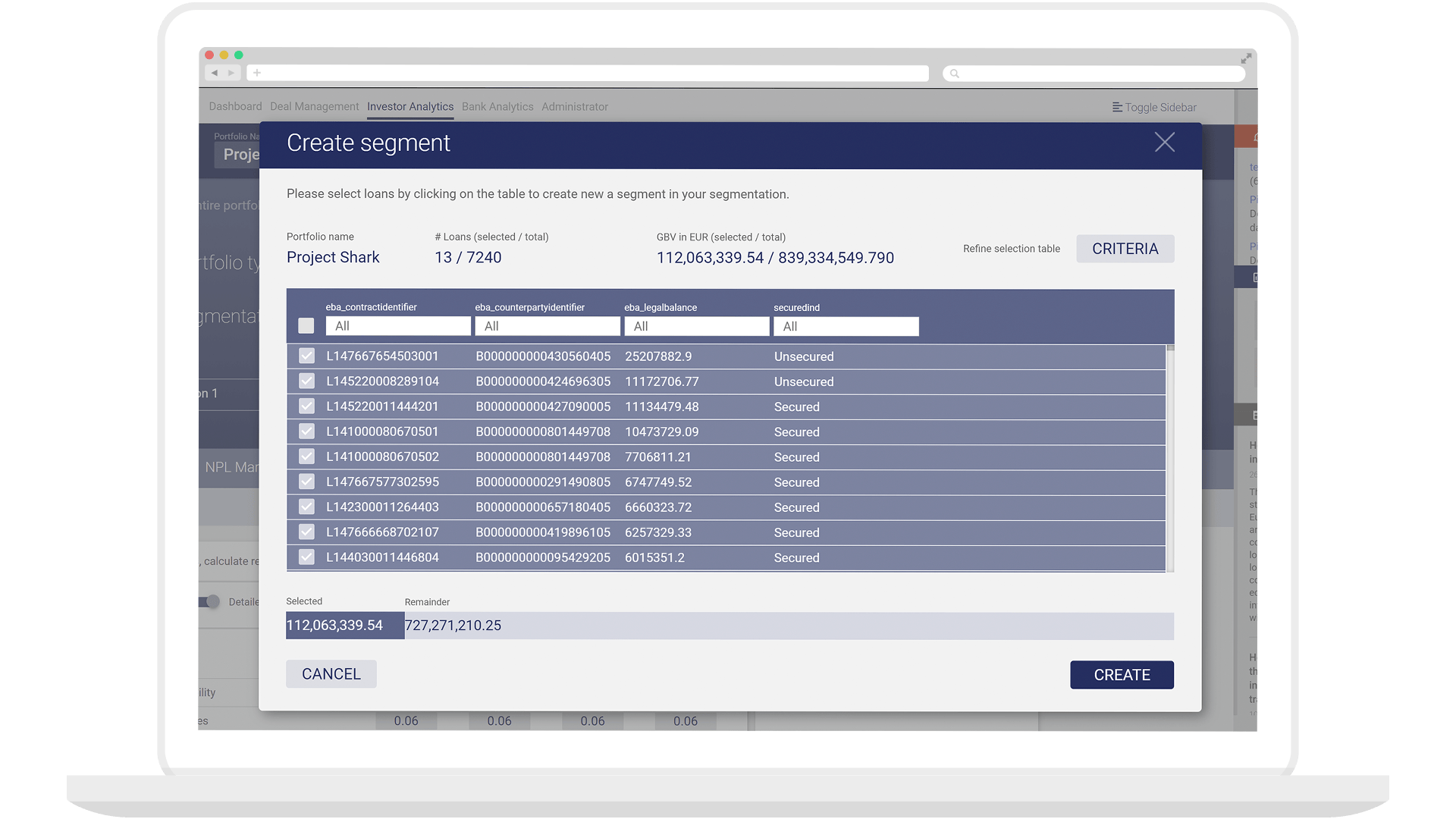
Task: Click the browser forward arrow
Action: click(x=232, y=73)
